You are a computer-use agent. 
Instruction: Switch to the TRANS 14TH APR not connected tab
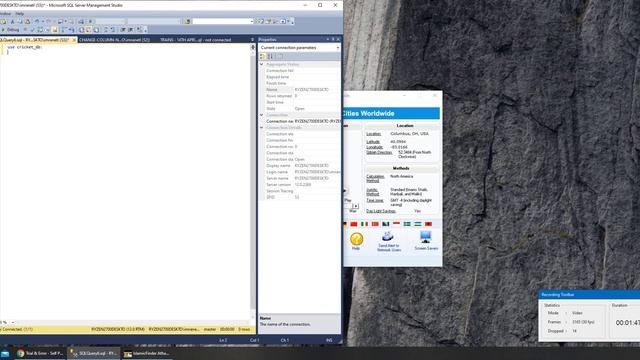coord(196,40)
